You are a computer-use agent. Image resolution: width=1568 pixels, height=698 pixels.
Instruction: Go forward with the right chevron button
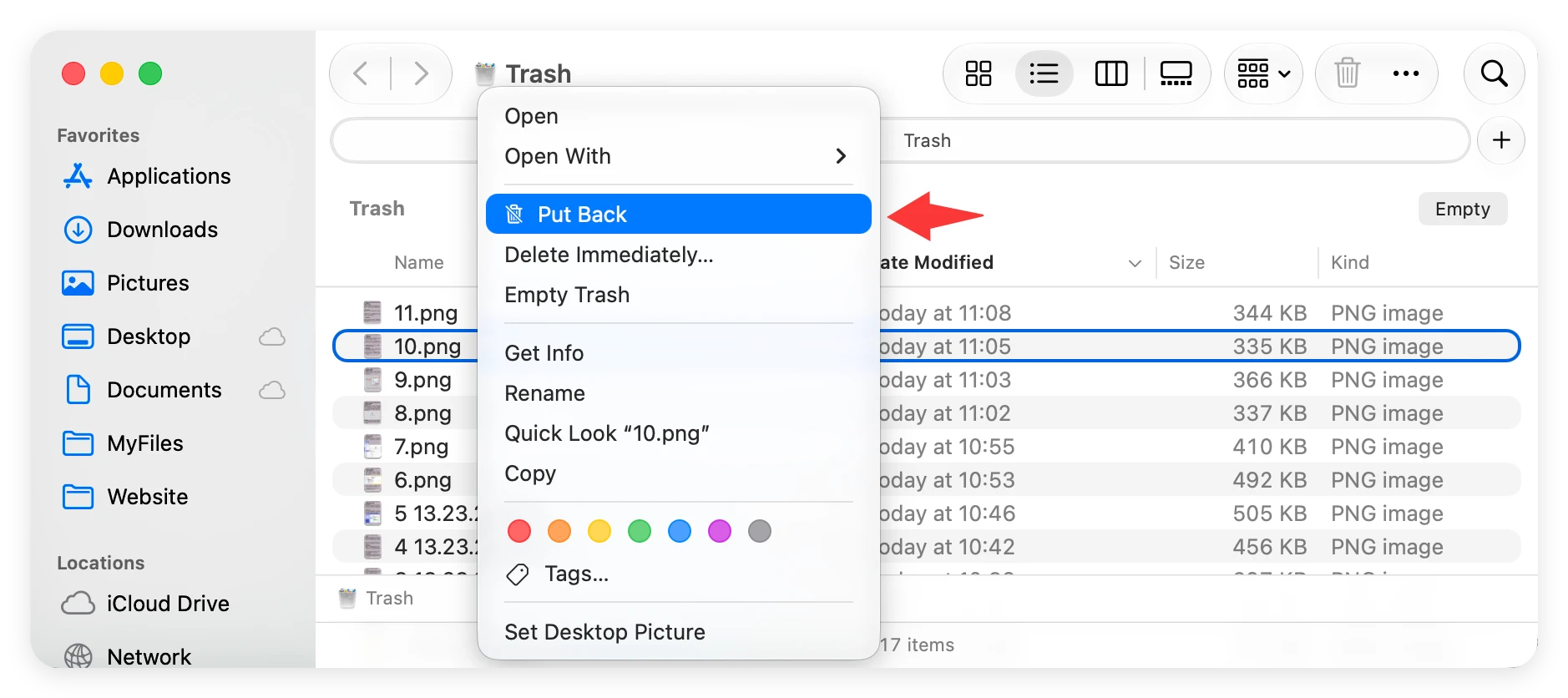422,73
